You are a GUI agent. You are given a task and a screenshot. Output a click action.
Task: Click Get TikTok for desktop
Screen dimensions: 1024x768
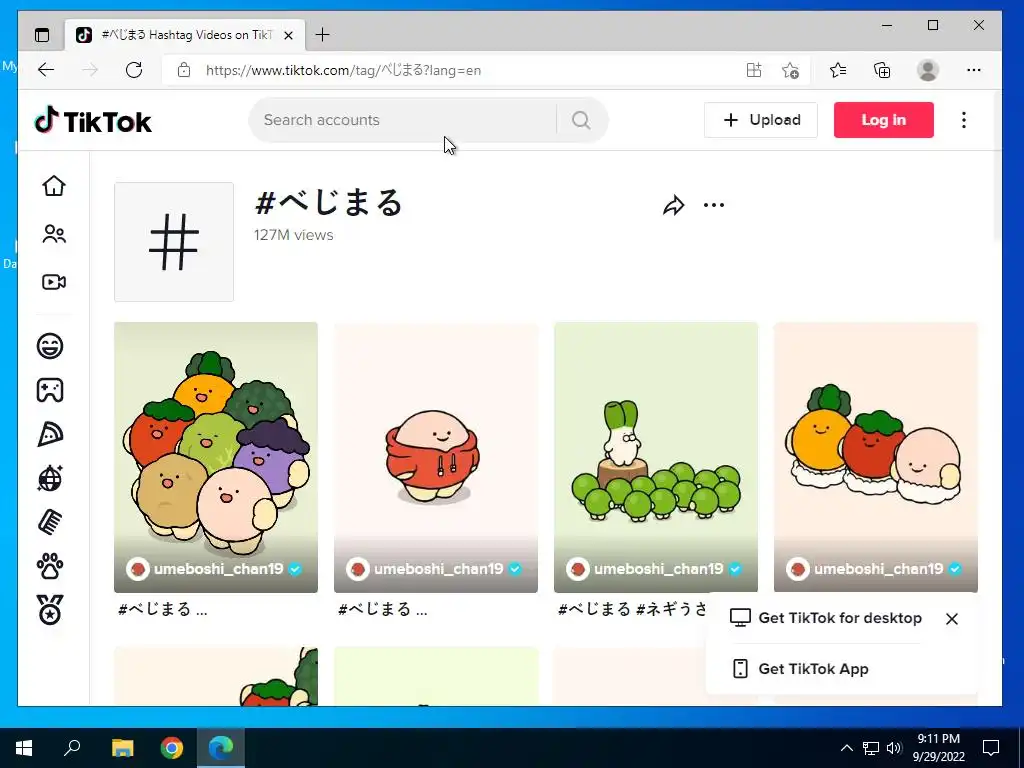coord(826,618)
